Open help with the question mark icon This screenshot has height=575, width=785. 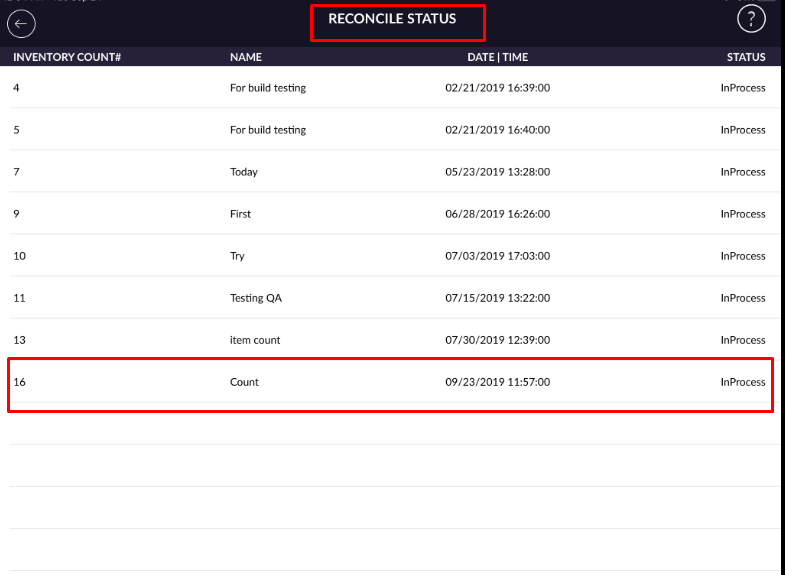pos(751,19)
